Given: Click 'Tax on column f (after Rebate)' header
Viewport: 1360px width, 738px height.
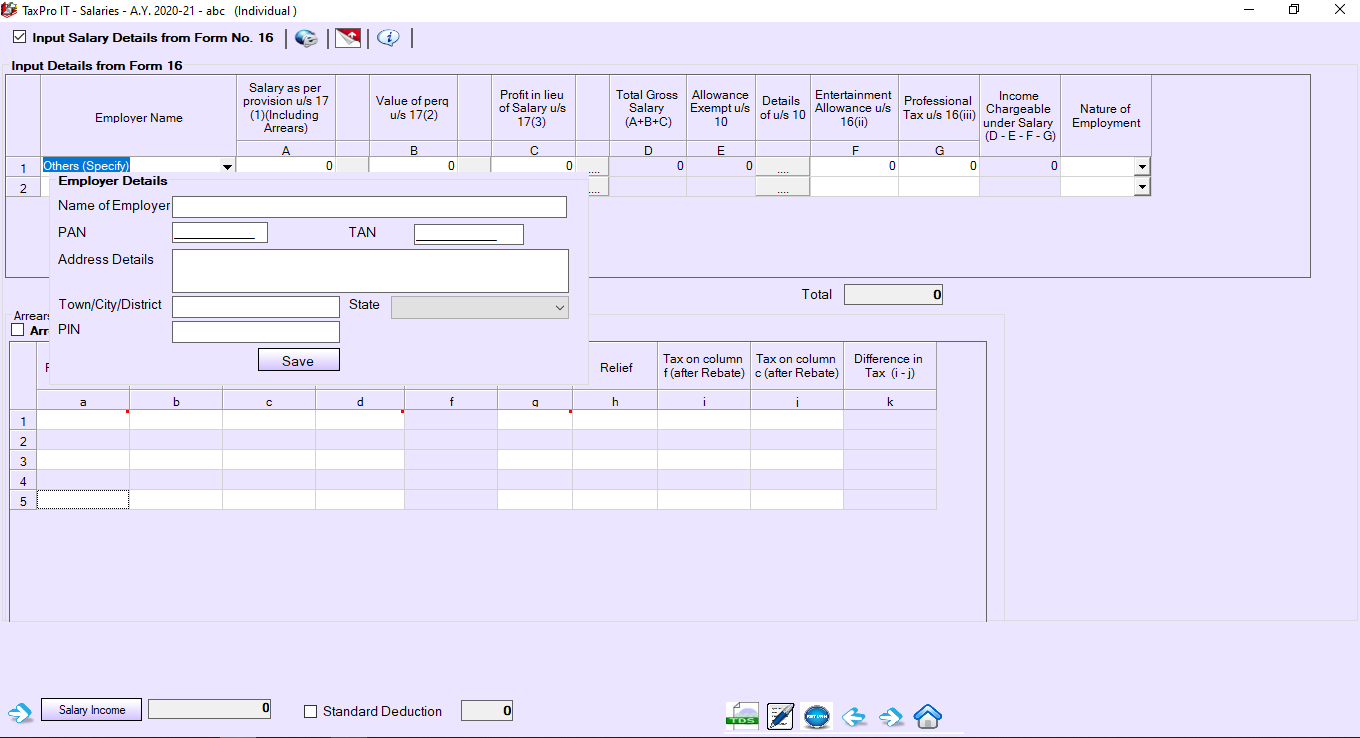Looking at the screenshot, I should 704,366.
